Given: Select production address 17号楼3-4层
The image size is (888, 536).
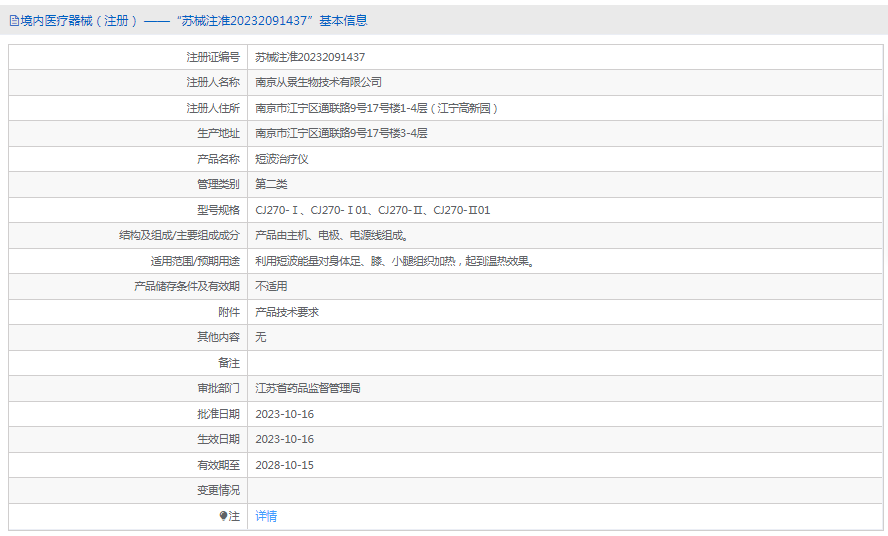Looking at the screenshot, I should pyautogui.click(x=341, y=133).
